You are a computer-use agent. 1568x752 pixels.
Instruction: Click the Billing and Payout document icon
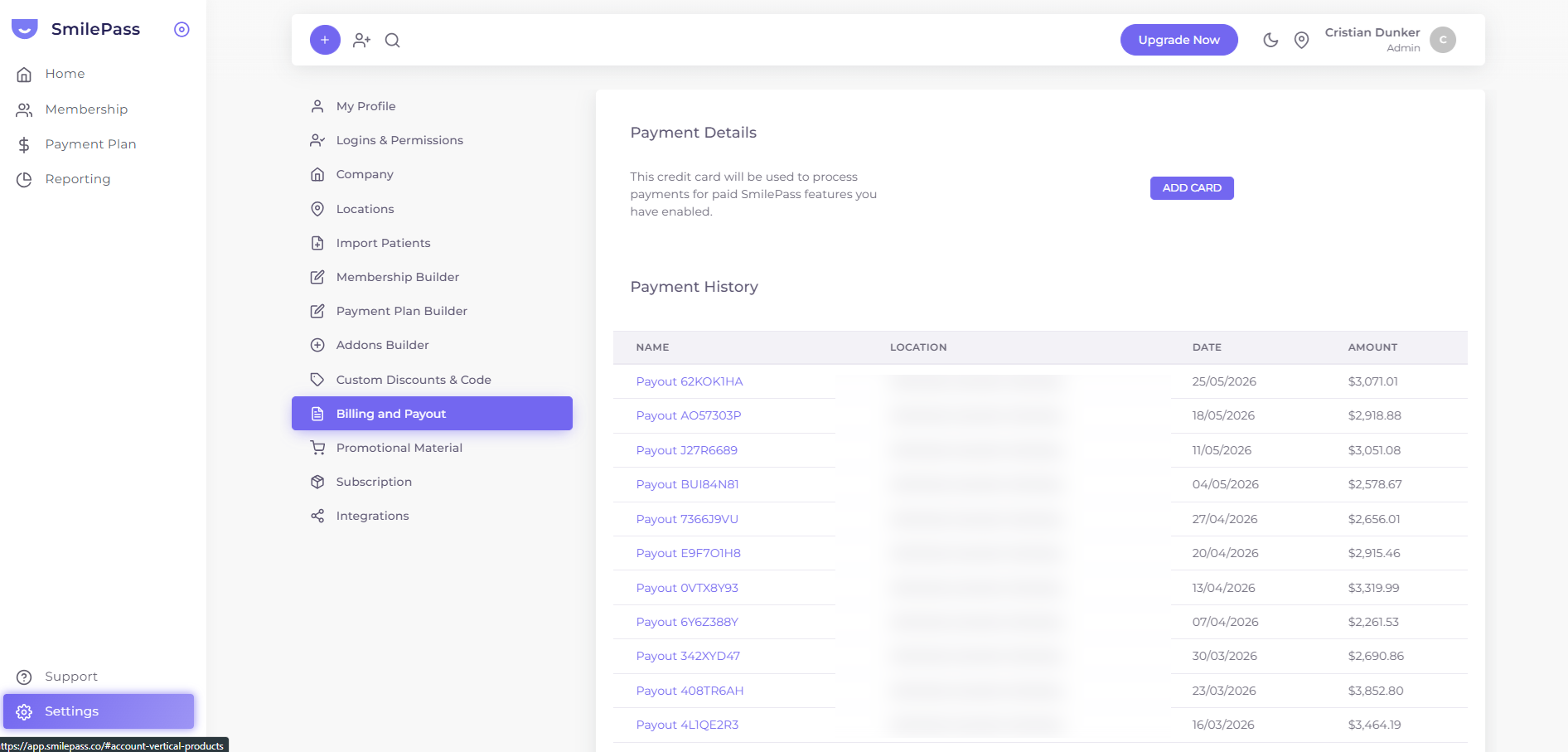317,414
